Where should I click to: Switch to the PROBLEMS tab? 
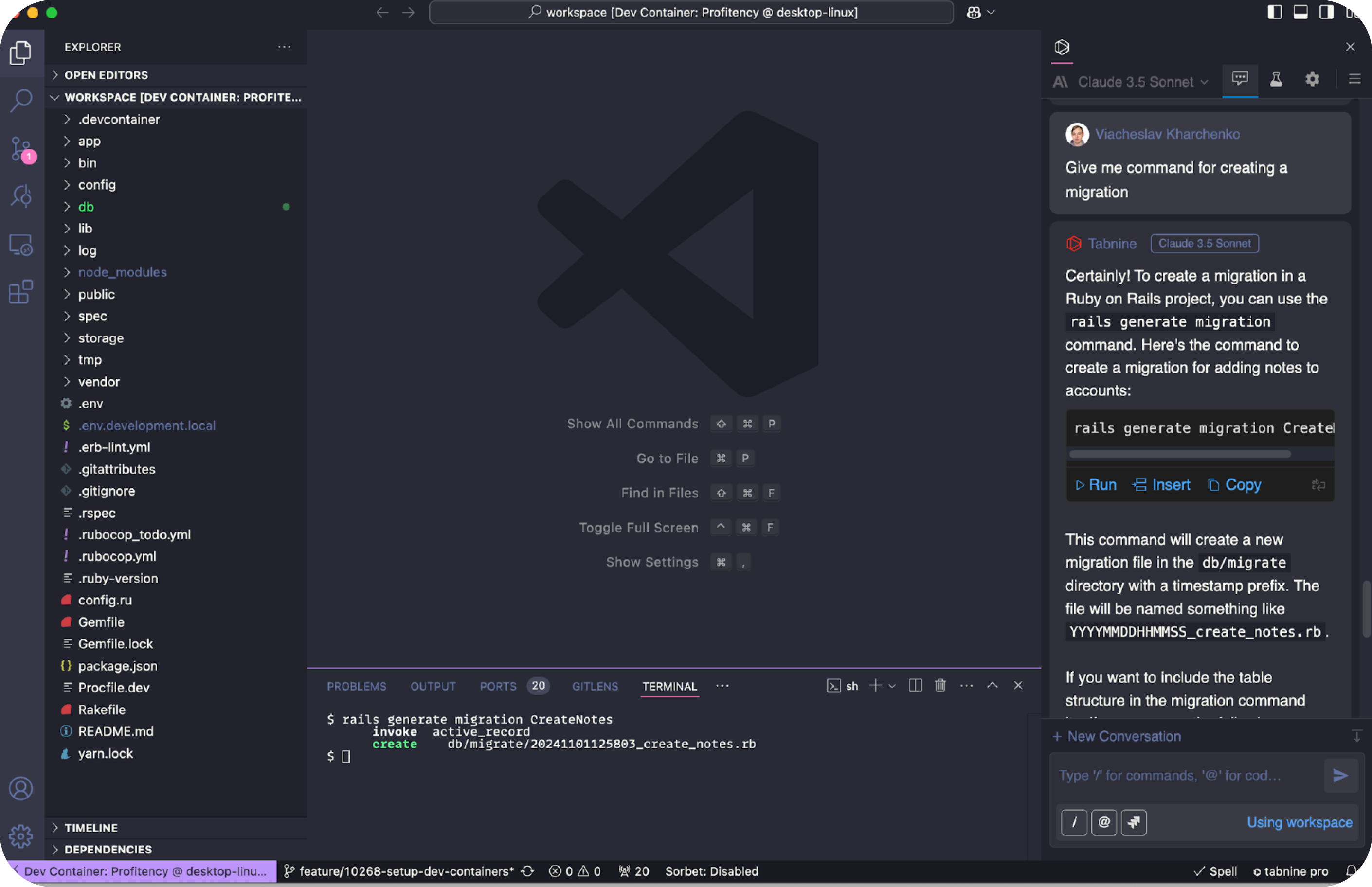(356, 686)
